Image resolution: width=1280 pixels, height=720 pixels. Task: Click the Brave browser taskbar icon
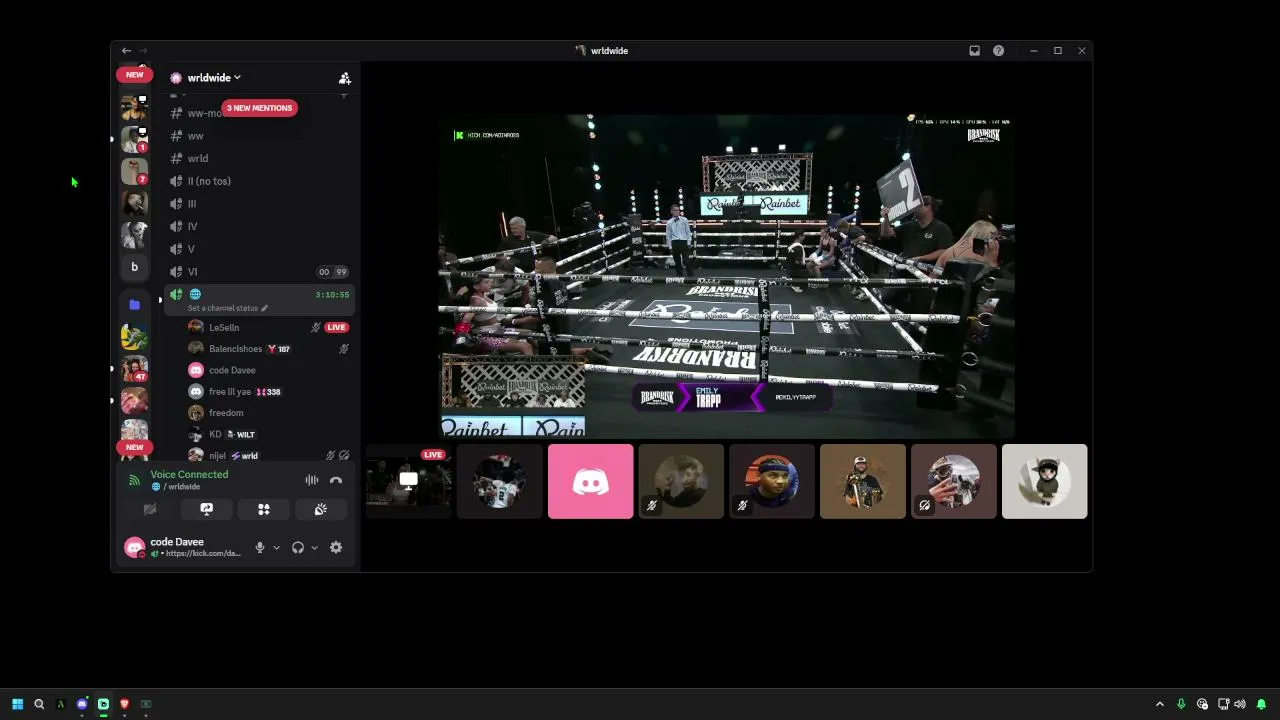(x=124, y=704)
